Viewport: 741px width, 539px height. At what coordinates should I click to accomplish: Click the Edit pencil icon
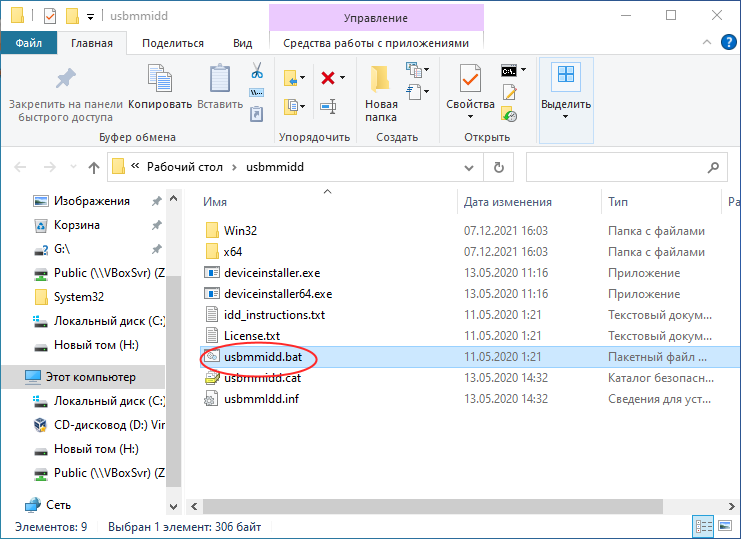click(509, 92)
